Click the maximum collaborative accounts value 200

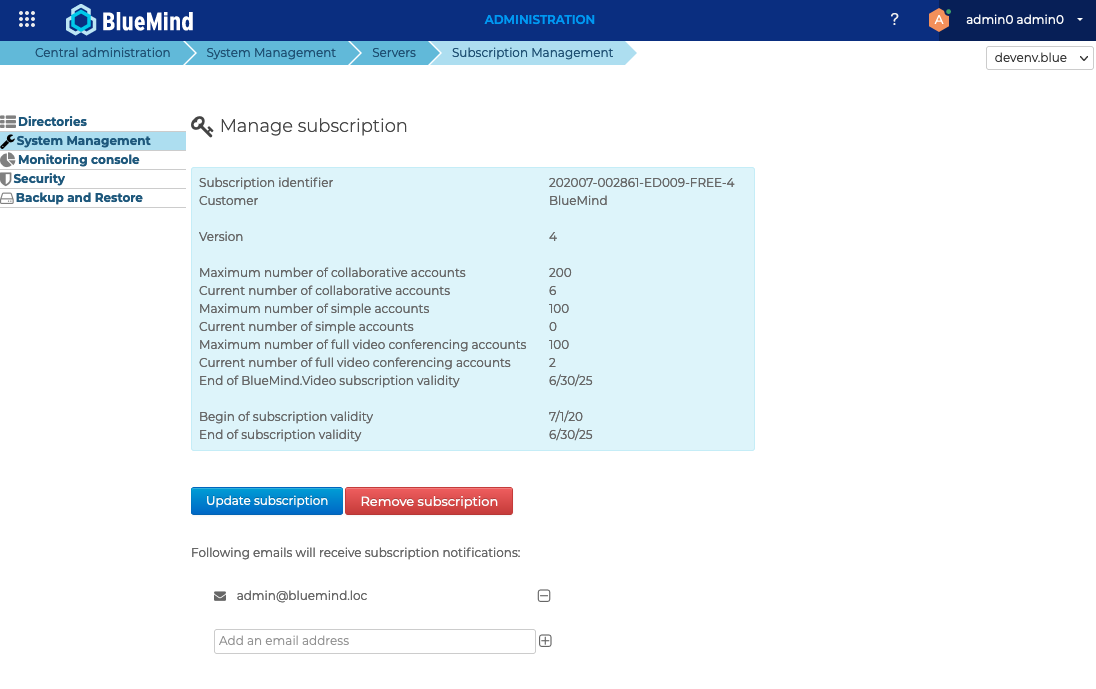pos(560,273)
